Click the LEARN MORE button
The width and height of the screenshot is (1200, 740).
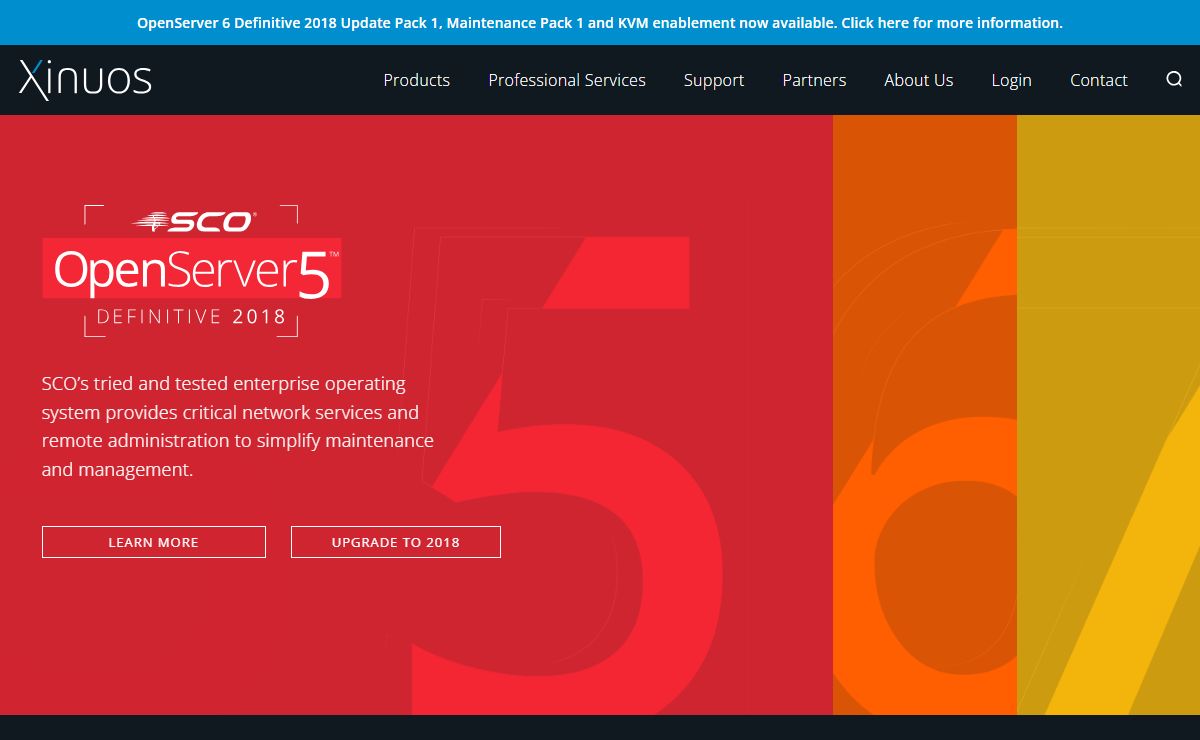coord(154,542)
